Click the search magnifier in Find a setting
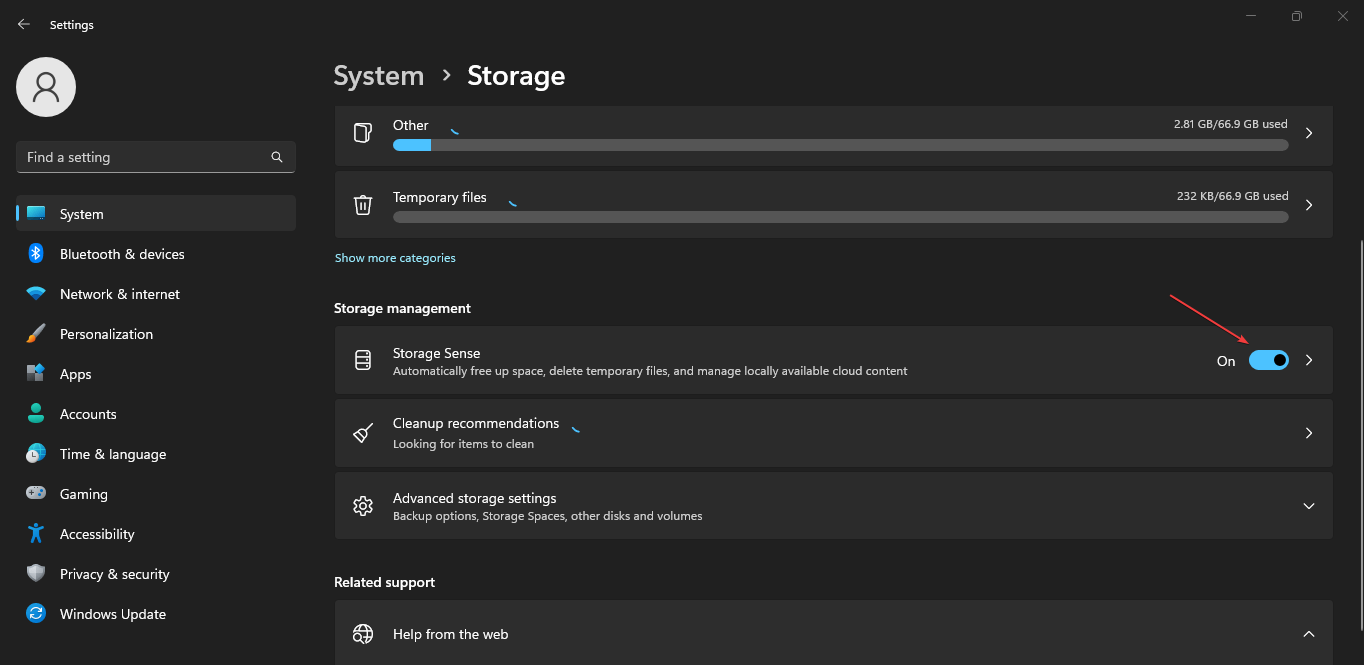 point(276,157)
